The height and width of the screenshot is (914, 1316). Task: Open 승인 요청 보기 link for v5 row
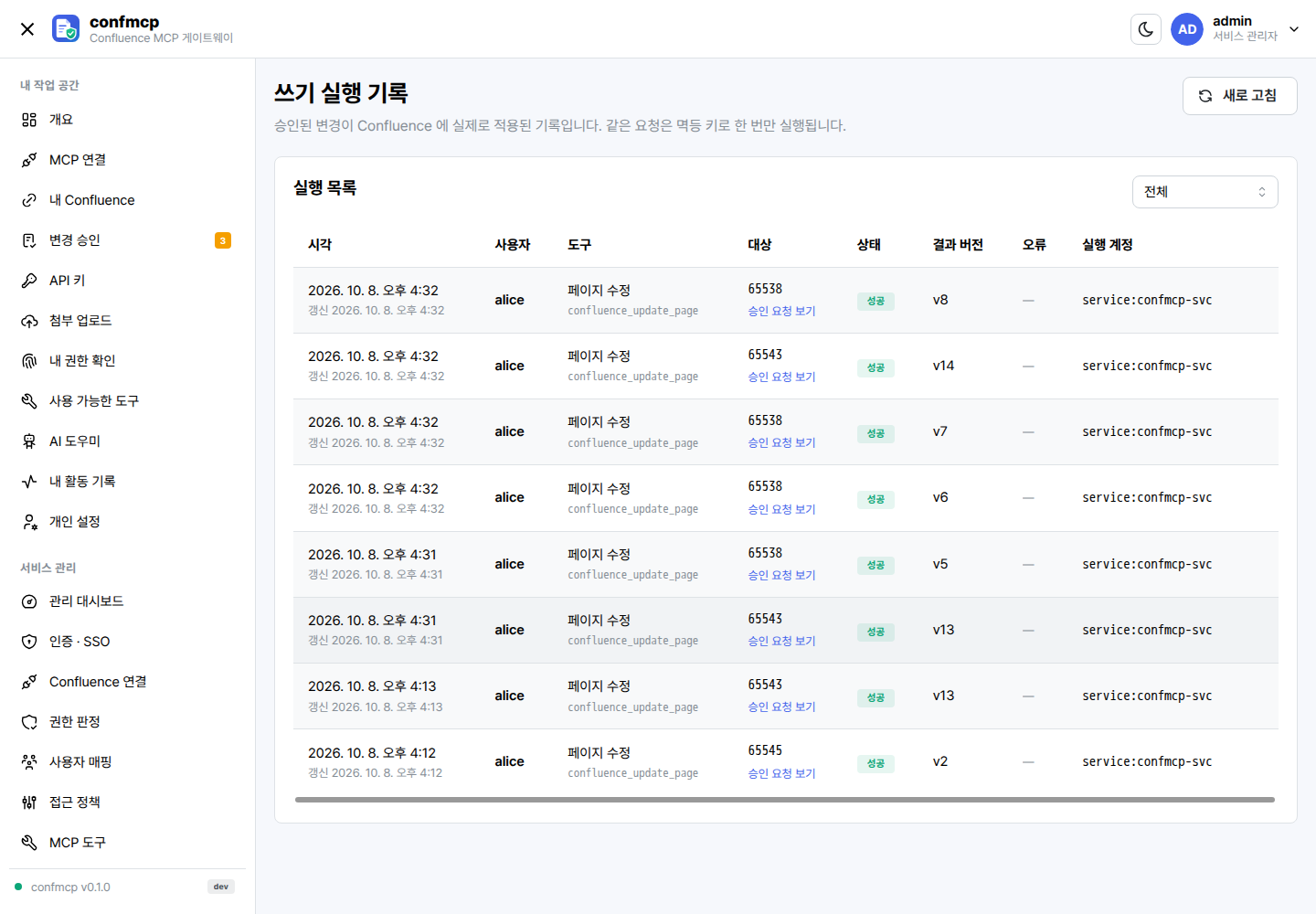(781, 575)
